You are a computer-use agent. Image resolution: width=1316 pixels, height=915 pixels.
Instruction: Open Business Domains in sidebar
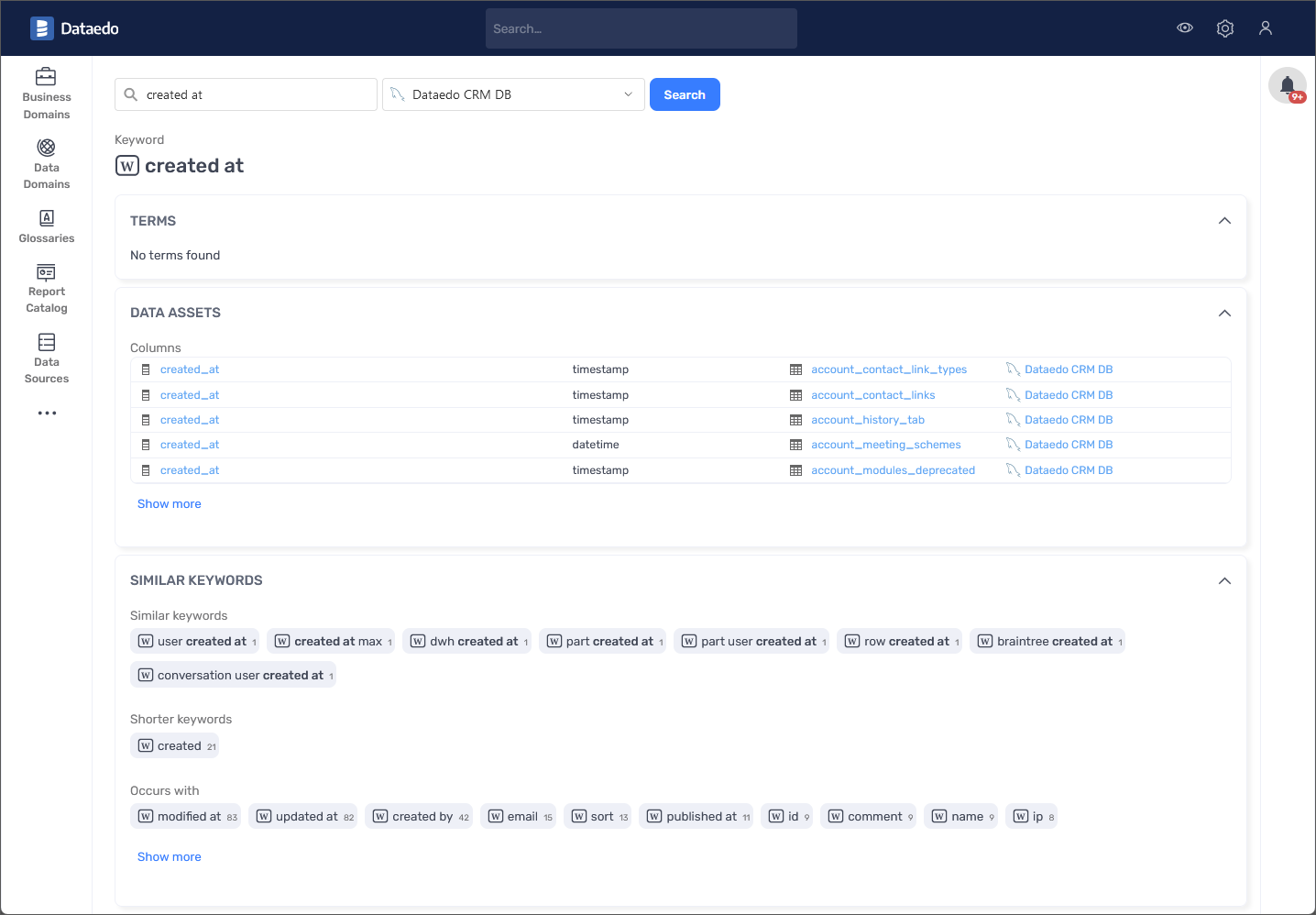click(x=47, y=94)
